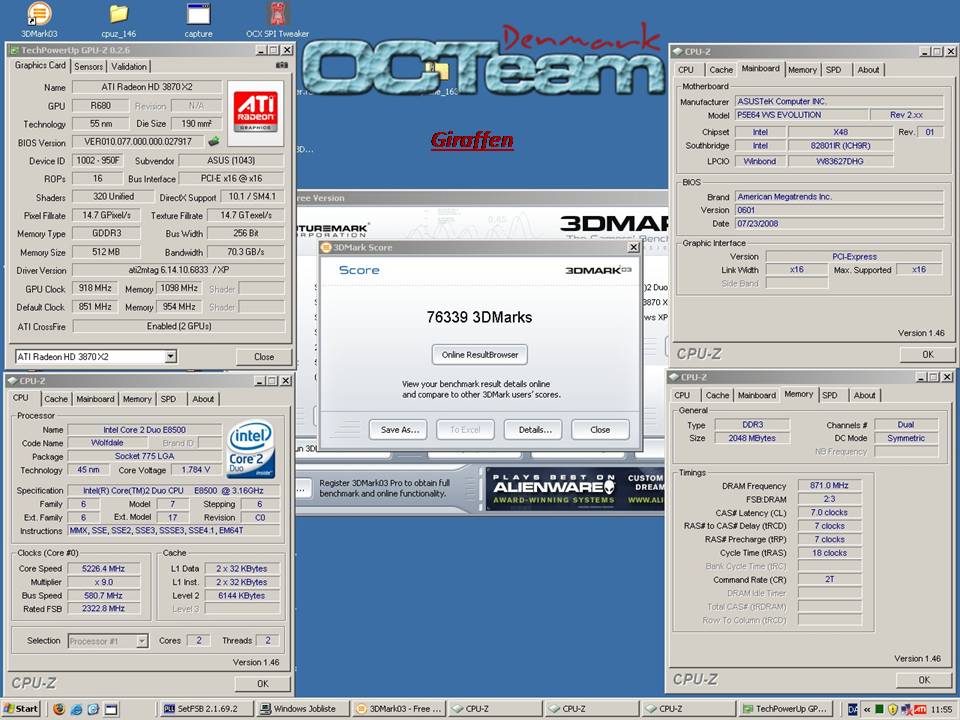
Task: Open the 3DMark03 desktop shortcut
Action: click(39, 18)
